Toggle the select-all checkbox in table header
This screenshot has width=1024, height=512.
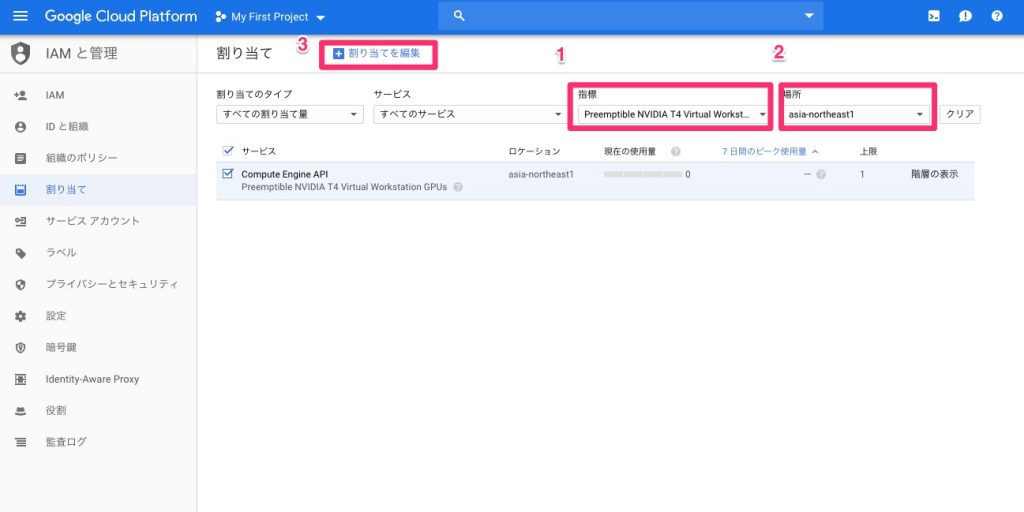(x=228, y=151)
